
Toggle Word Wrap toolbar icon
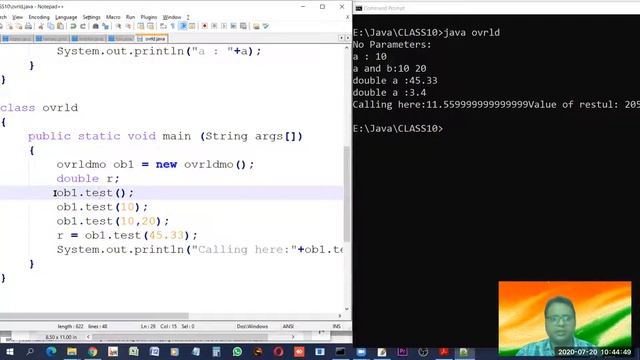click(163, 26)
